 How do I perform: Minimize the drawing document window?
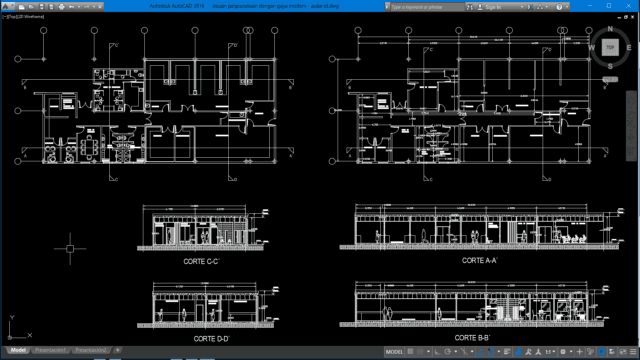[619, 18]
